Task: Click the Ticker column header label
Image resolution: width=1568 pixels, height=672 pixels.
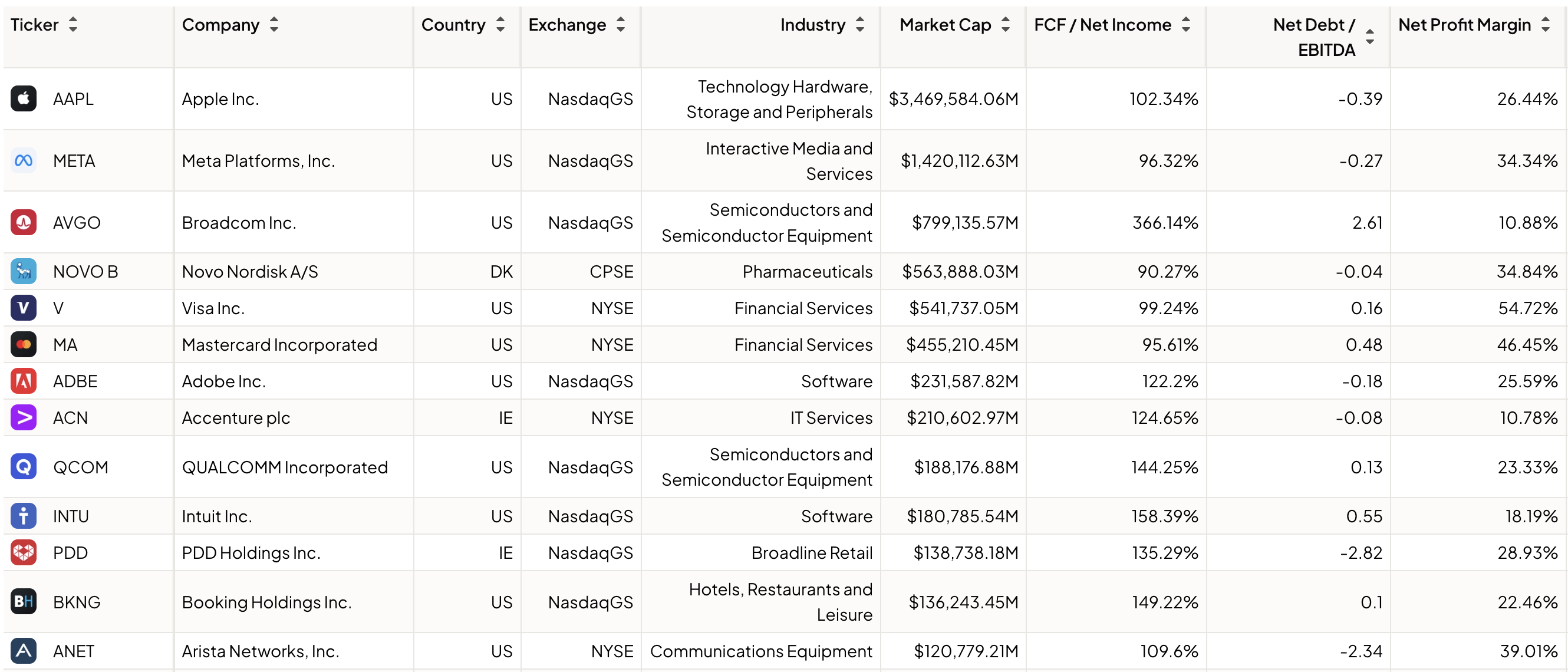Action: pos(35,25)
